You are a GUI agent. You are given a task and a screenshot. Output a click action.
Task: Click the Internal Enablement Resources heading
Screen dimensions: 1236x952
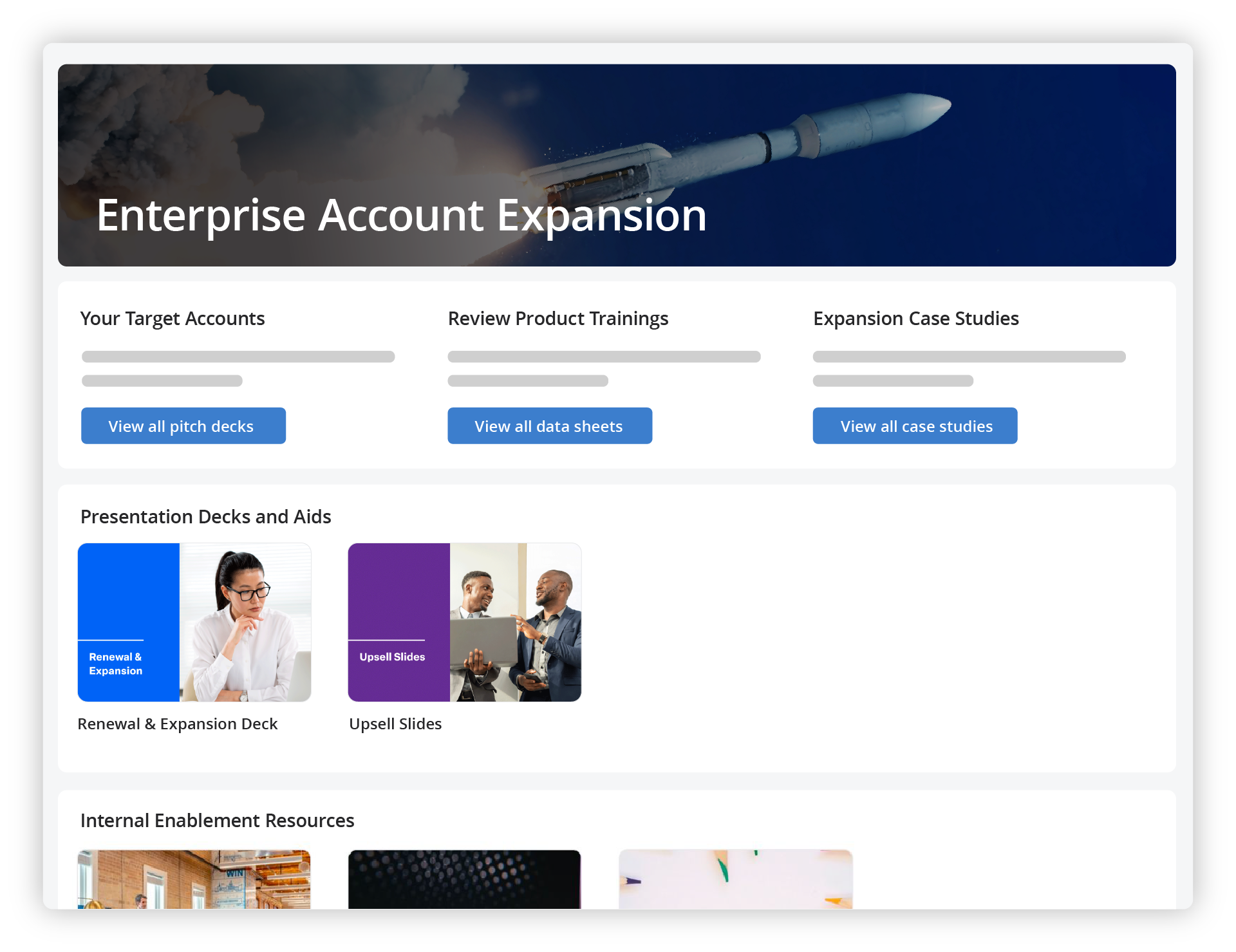[x=217, y=820]
